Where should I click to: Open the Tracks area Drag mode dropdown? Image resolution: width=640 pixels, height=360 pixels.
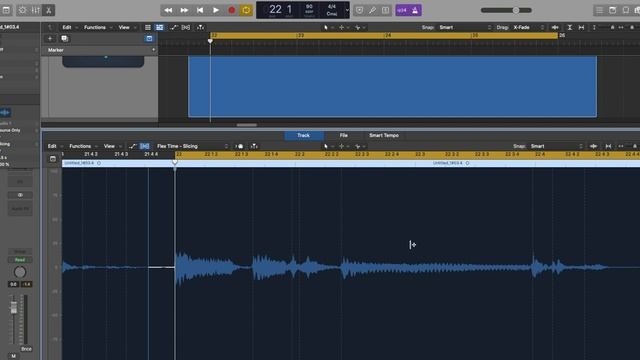point(528,27)
